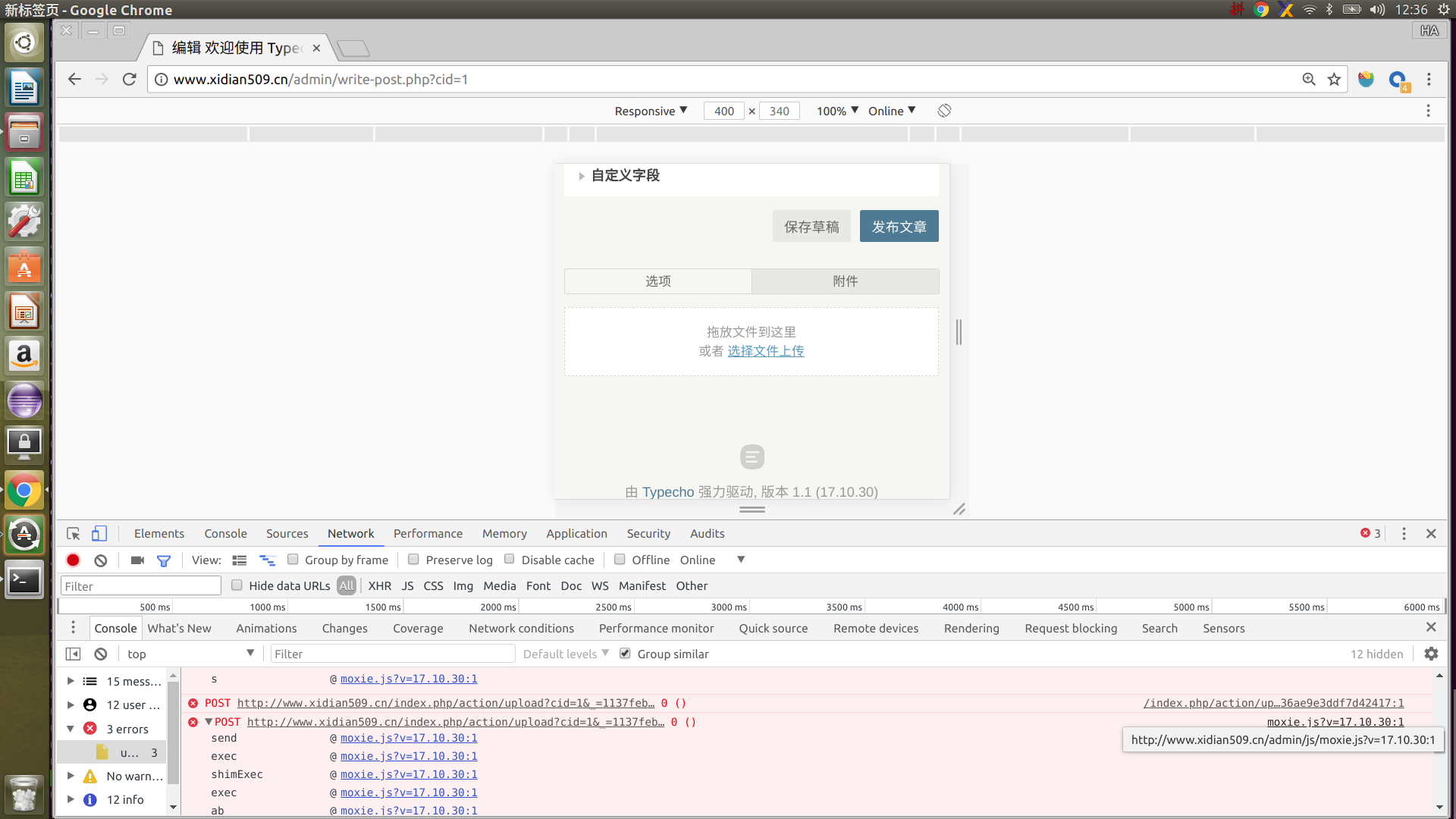Reload the page in Chrome

[x=130, y=80]
